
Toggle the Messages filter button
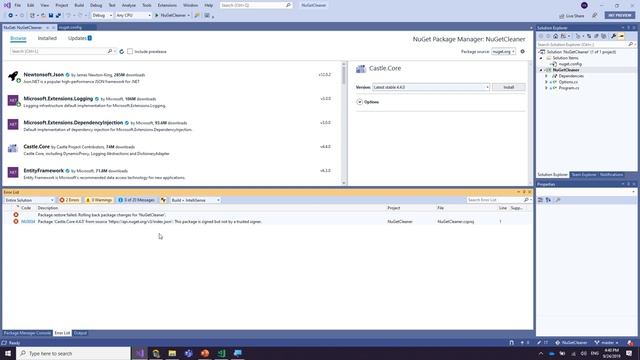136,200
